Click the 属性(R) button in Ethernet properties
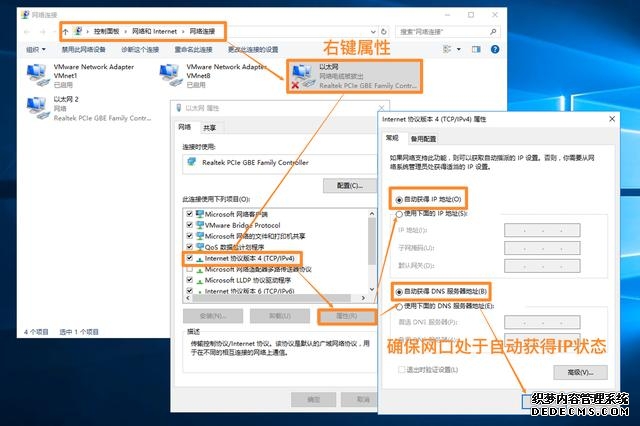The height and width of the screenshot is (426, 640). 347,316
